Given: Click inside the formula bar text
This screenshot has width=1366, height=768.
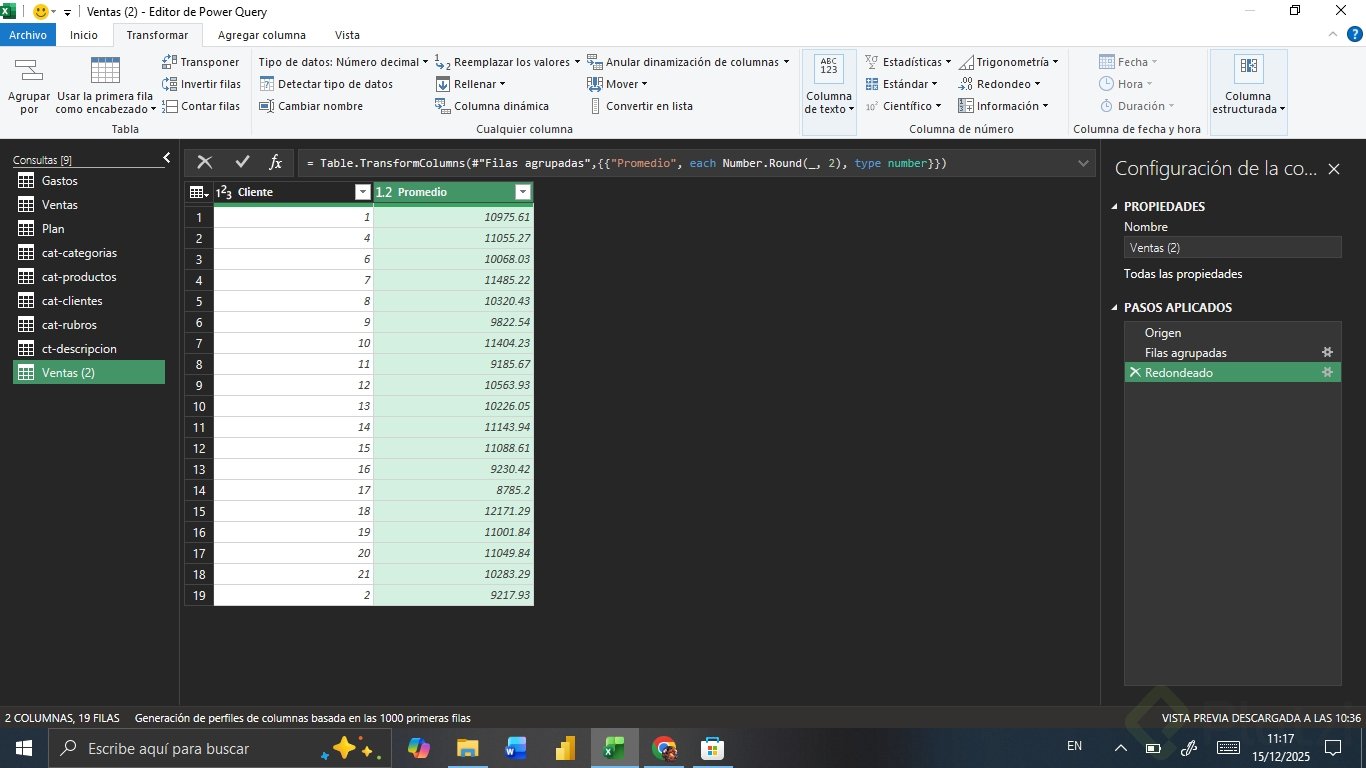Looking at the screenshot, I should (x=627, y=162).
